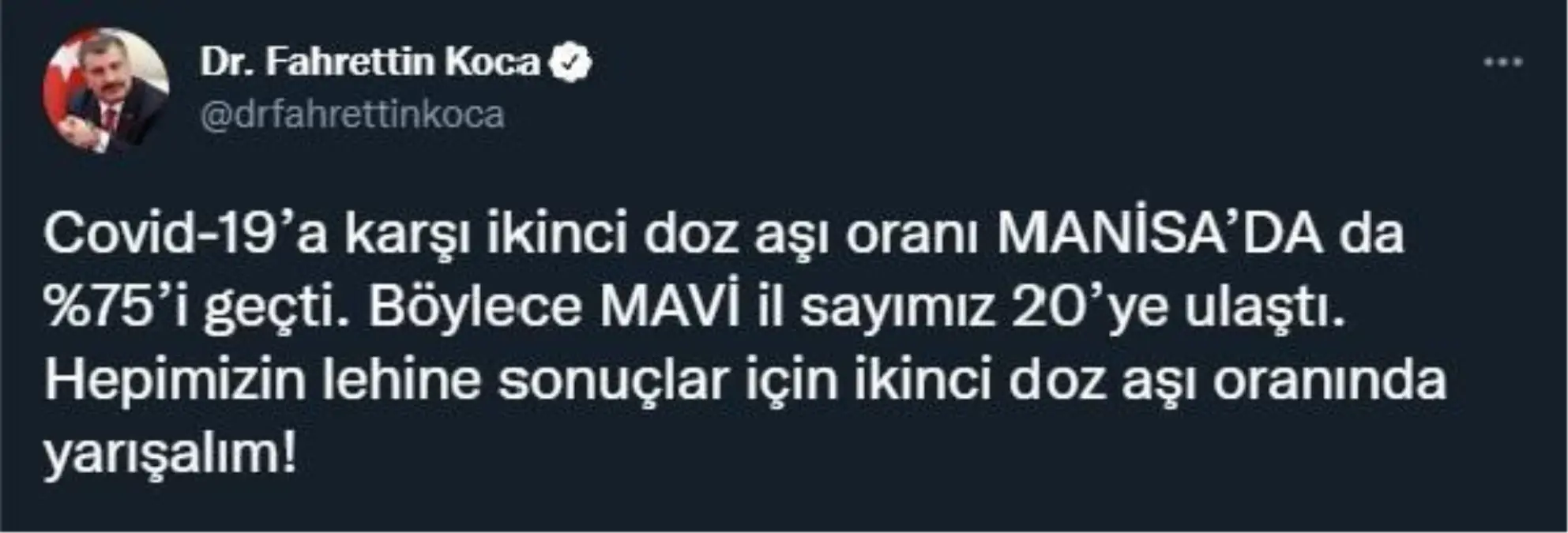Click the display name Dr. Fahrettin Koca
The image size is (1568, 533).
371,63
